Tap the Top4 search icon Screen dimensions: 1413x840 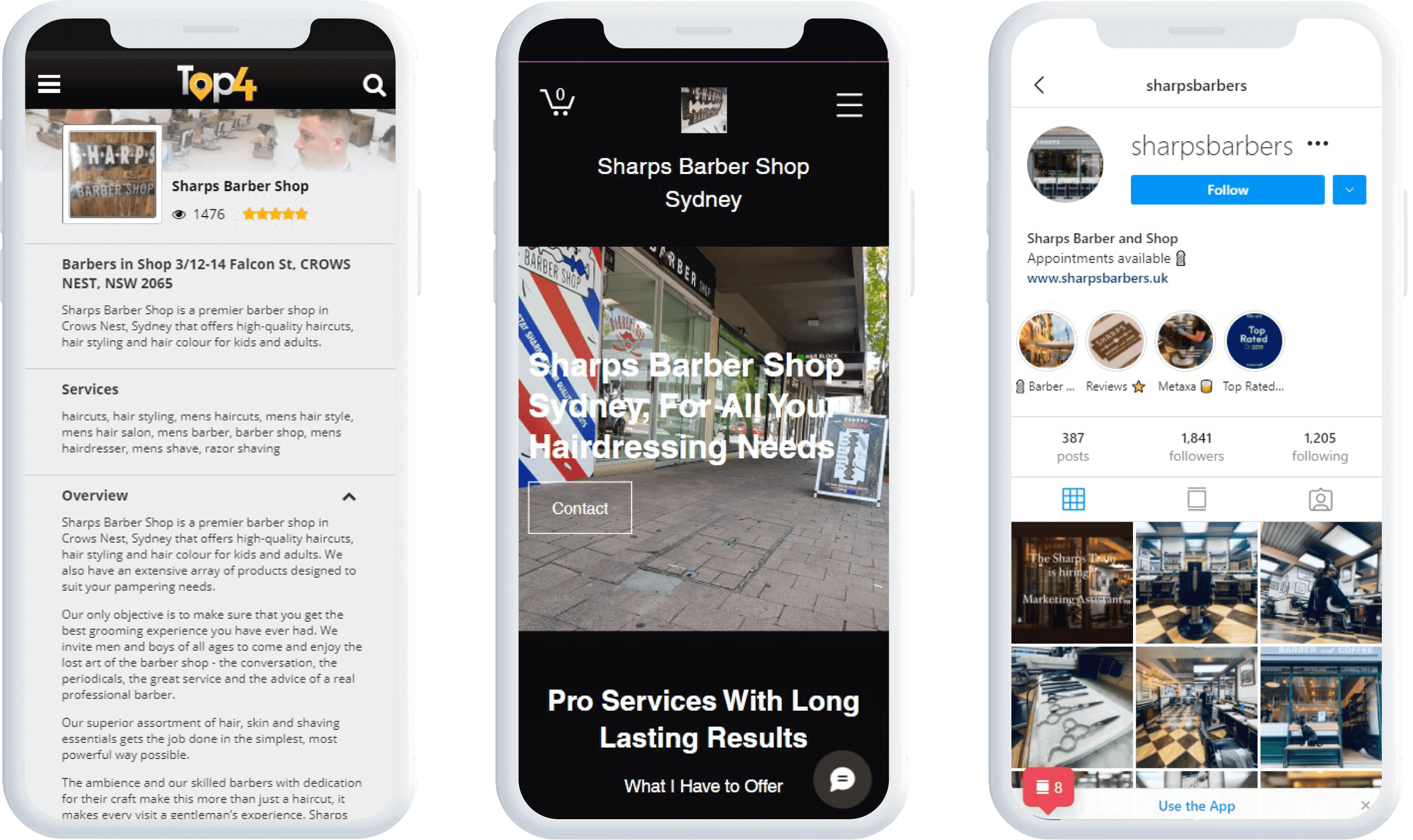(x=376, y=83)
